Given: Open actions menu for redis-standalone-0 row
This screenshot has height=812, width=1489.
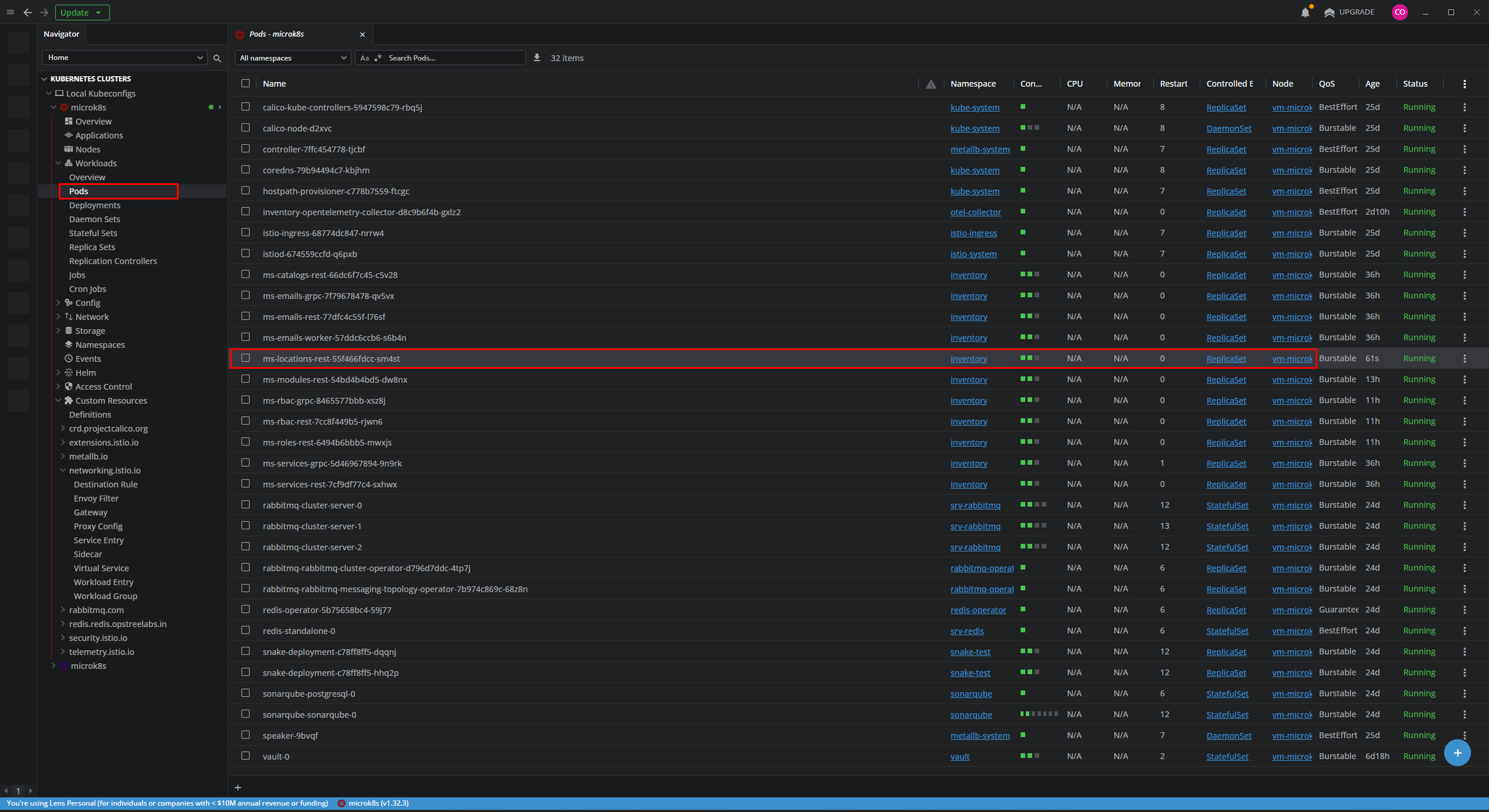Looking at the screenshot, I should pos(1465,631).
